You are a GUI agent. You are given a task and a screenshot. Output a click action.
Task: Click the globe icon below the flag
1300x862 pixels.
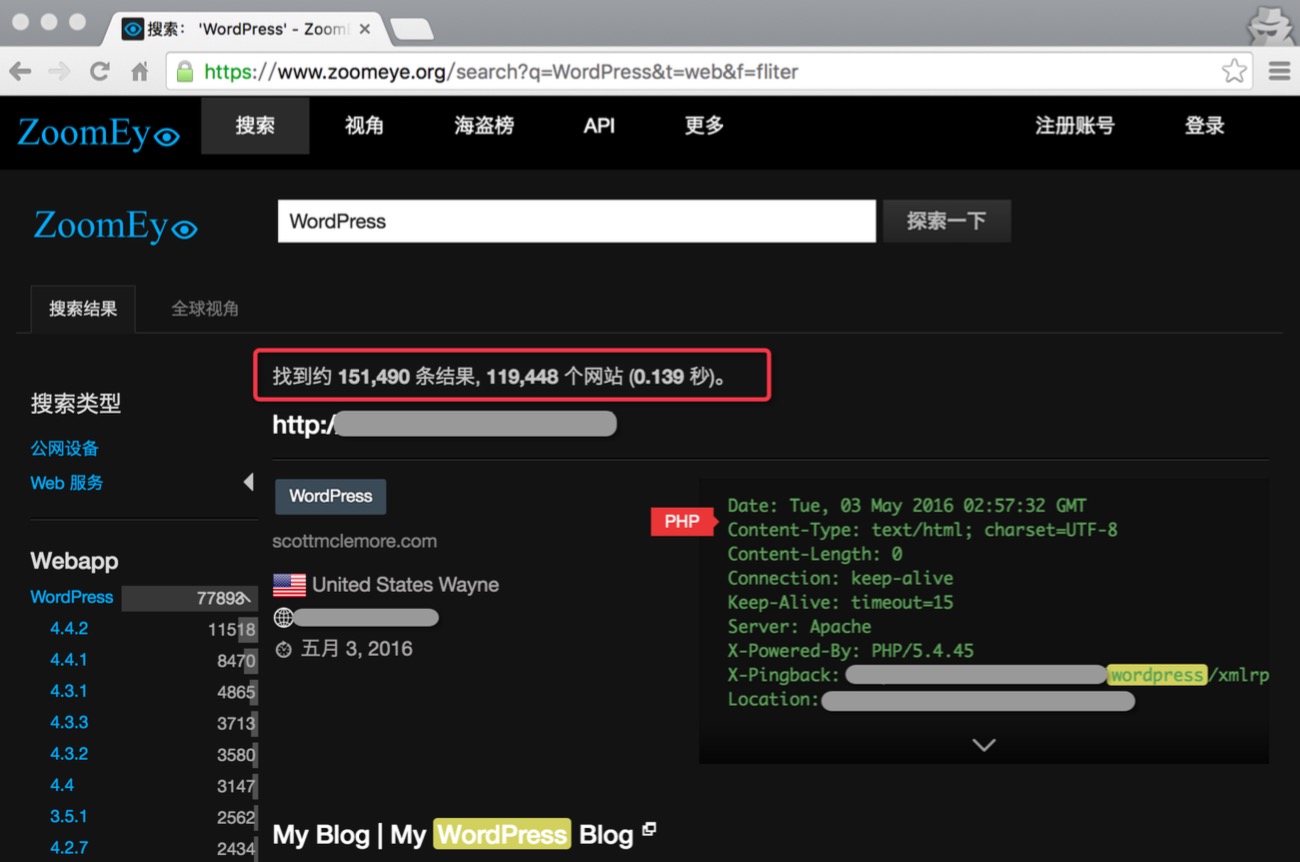point(283,617)
